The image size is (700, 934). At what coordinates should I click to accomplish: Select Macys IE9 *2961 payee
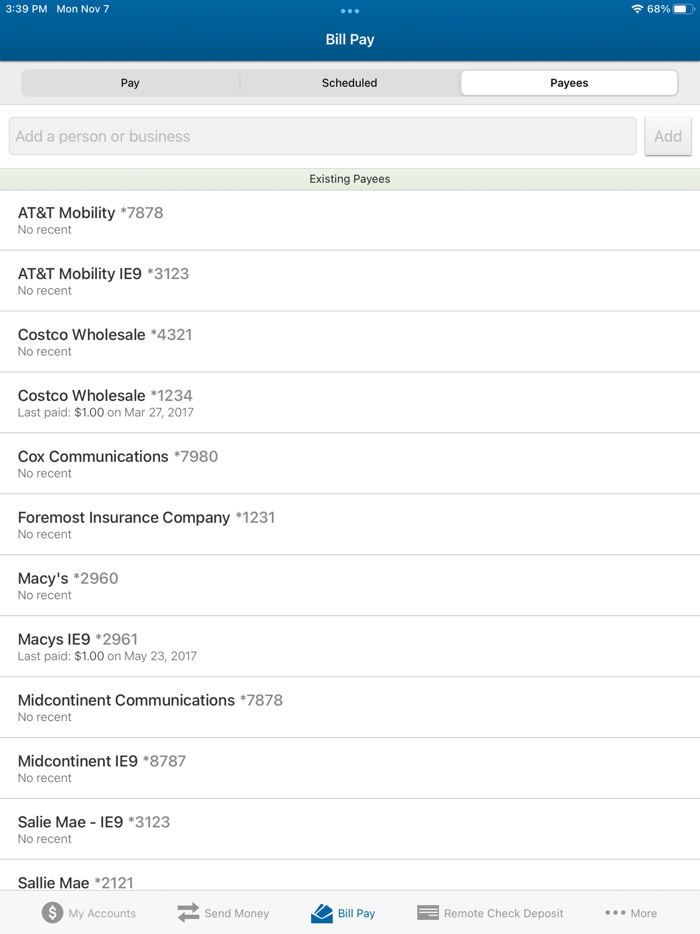pyautogui.click(x=350, y=646)
